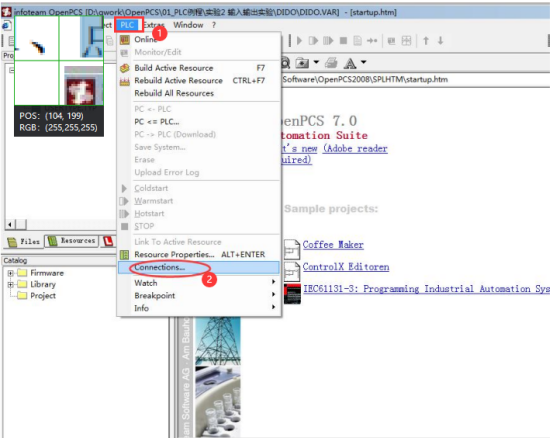Screen dimensions: 554x438
Task: Expand the Watch submenu
Action: coord(199,283)
